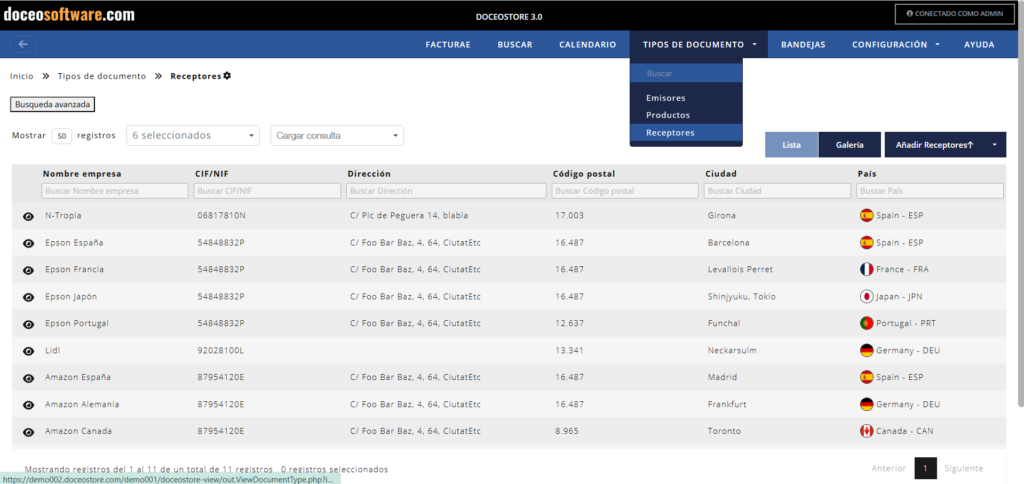
Task: Click the Buscar País filter field
Action: click(x=930, y=191)
